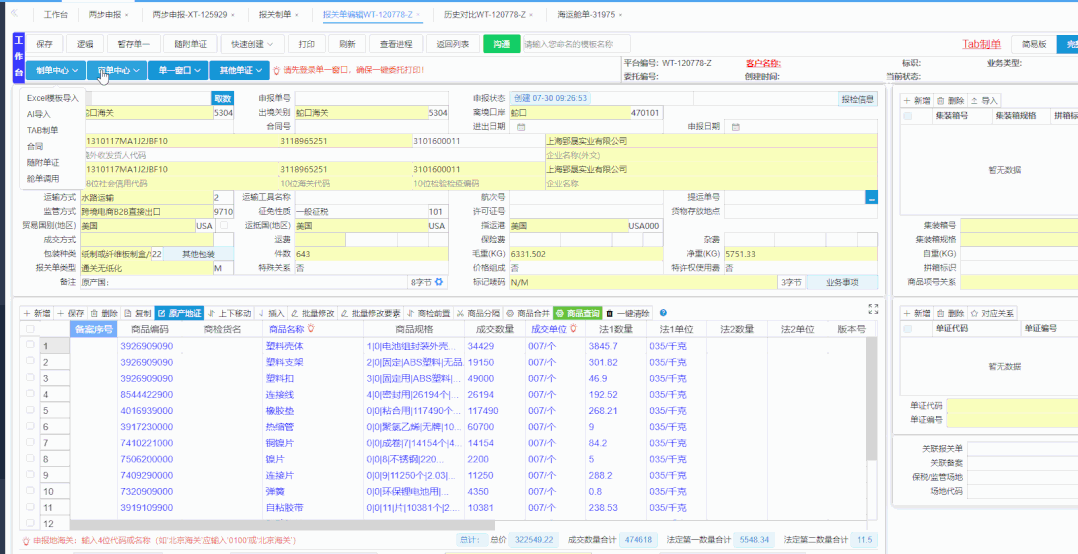Image resolution: width=1078 pixels, height=554 pixels.
Task: Click 商品分隔 scissors toolbar item
Action: (478, 313)
